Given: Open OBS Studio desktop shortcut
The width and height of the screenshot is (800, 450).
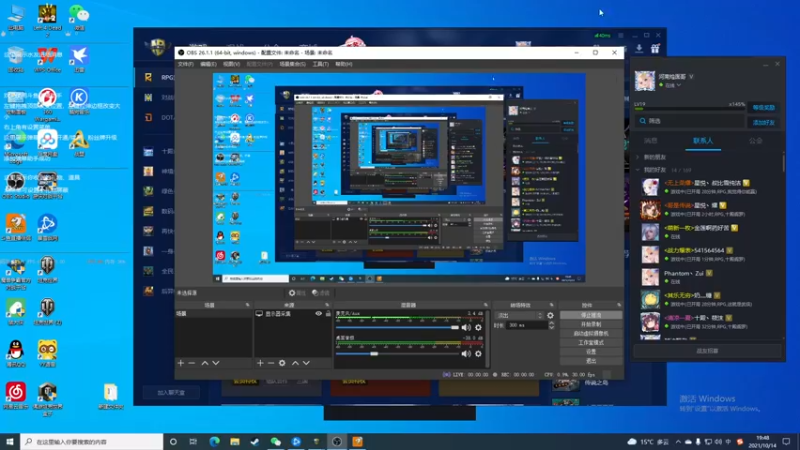Looking at the screenshot, I should tap(15, 185).
